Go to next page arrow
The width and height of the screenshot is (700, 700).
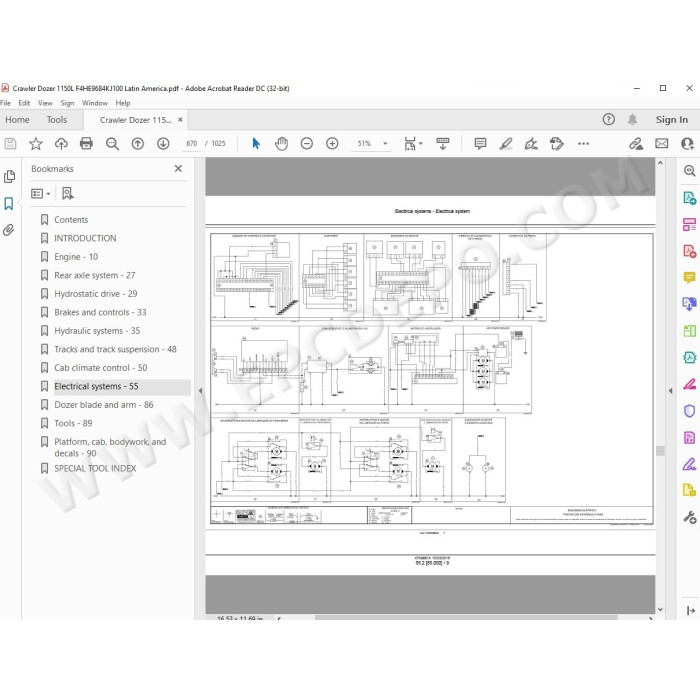click(163, 143)
